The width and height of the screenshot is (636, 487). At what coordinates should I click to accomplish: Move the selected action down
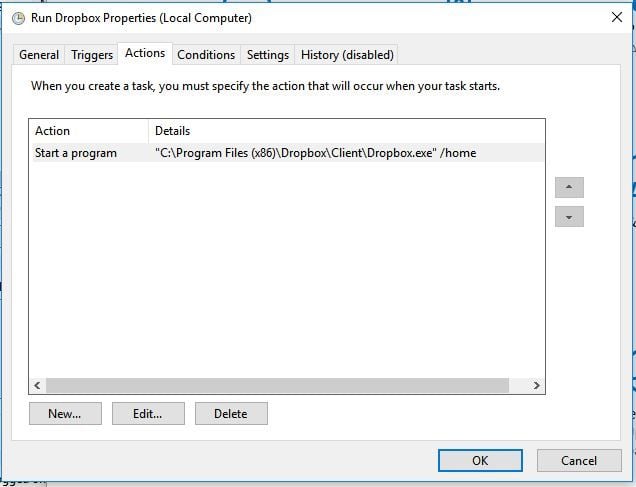pyautogui.click(x=569, y=217)
